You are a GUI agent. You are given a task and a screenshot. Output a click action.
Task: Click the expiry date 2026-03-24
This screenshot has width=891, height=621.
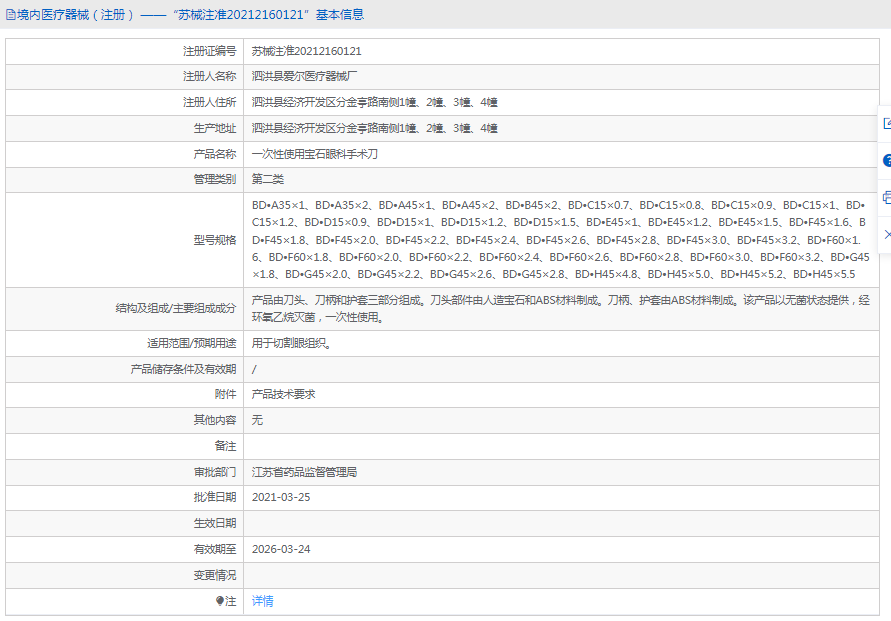(281, 549)
